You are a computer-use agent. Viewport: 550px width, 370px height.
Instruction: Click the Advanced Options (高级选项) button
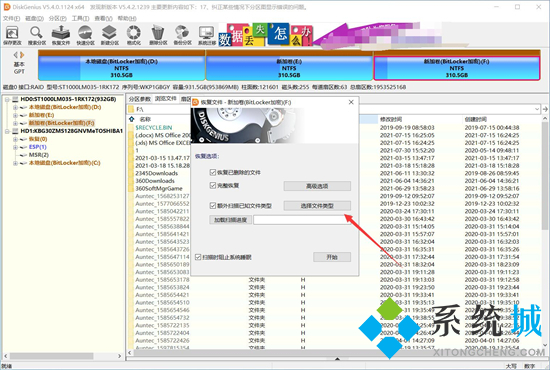pos(317,186)
